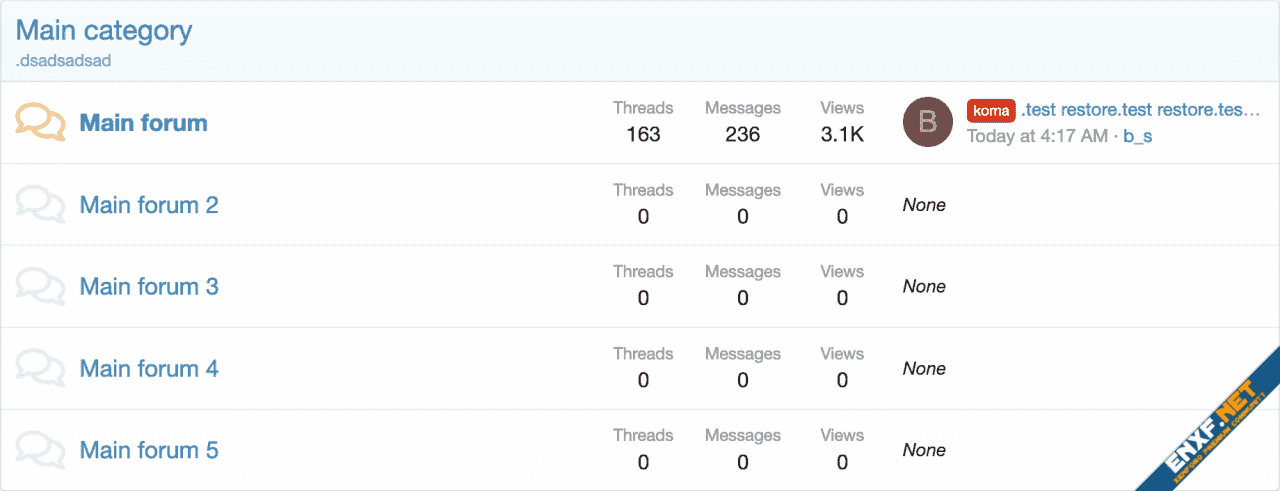Image resolution: width=1280 pixels, height=491 pixels.
Task: Visit Main forum 5
Action: coord(148,450)
